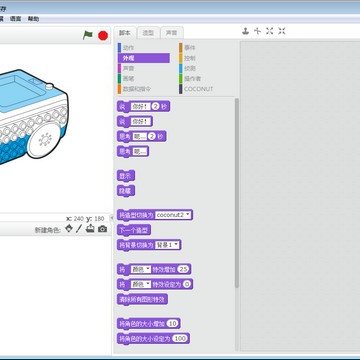
Task: Upload sprite from file icon
Action: pos(90,229)
